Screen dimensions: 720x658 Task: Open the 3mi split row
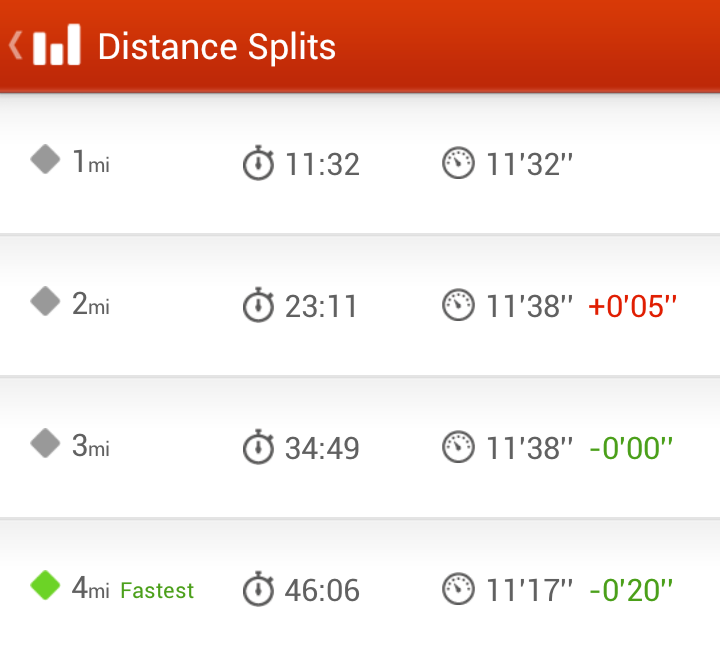click(360, 447)
